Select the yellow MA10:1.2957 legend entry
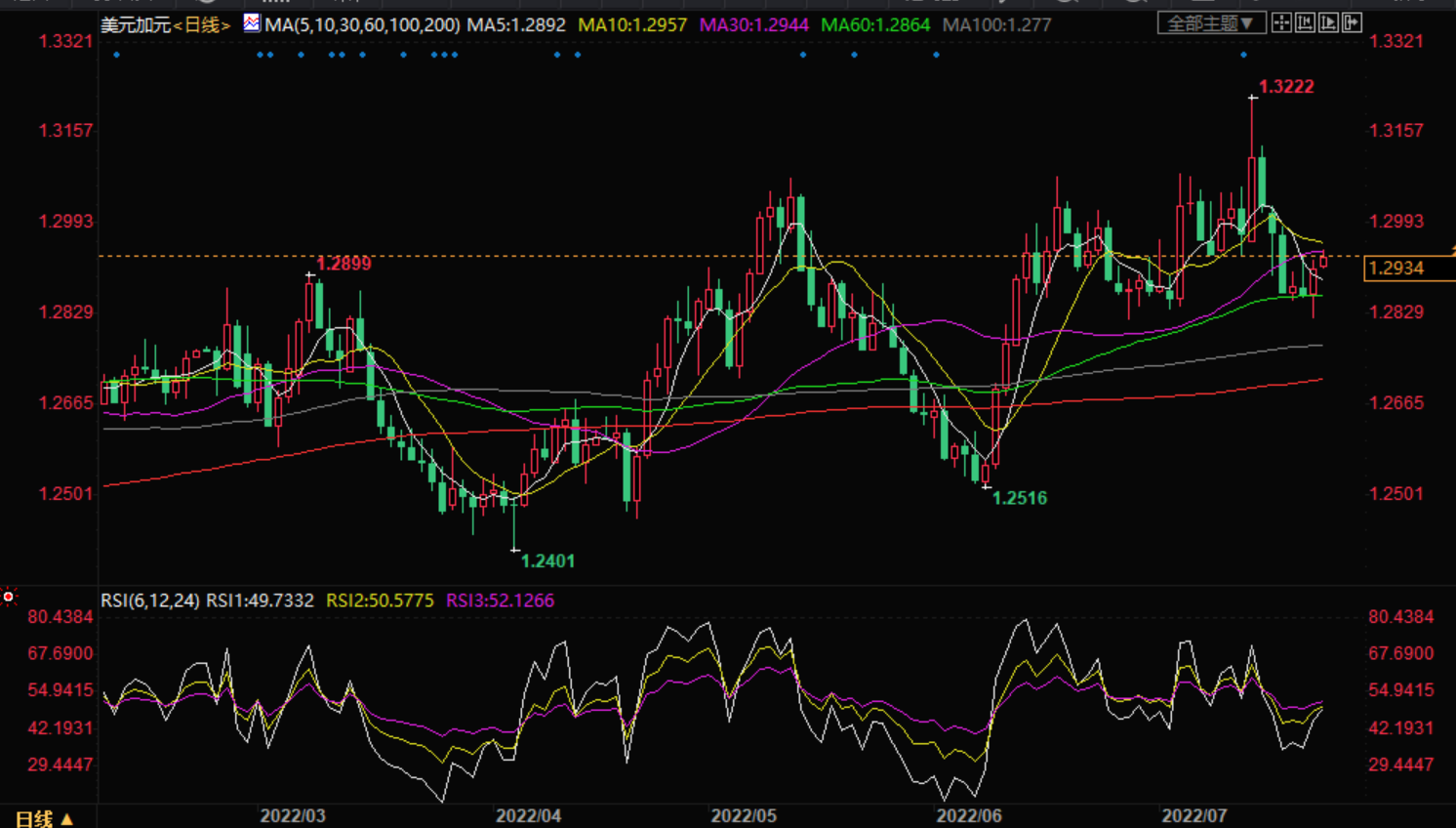Viewport: 1456px width, 828px height. coord(632,24)
